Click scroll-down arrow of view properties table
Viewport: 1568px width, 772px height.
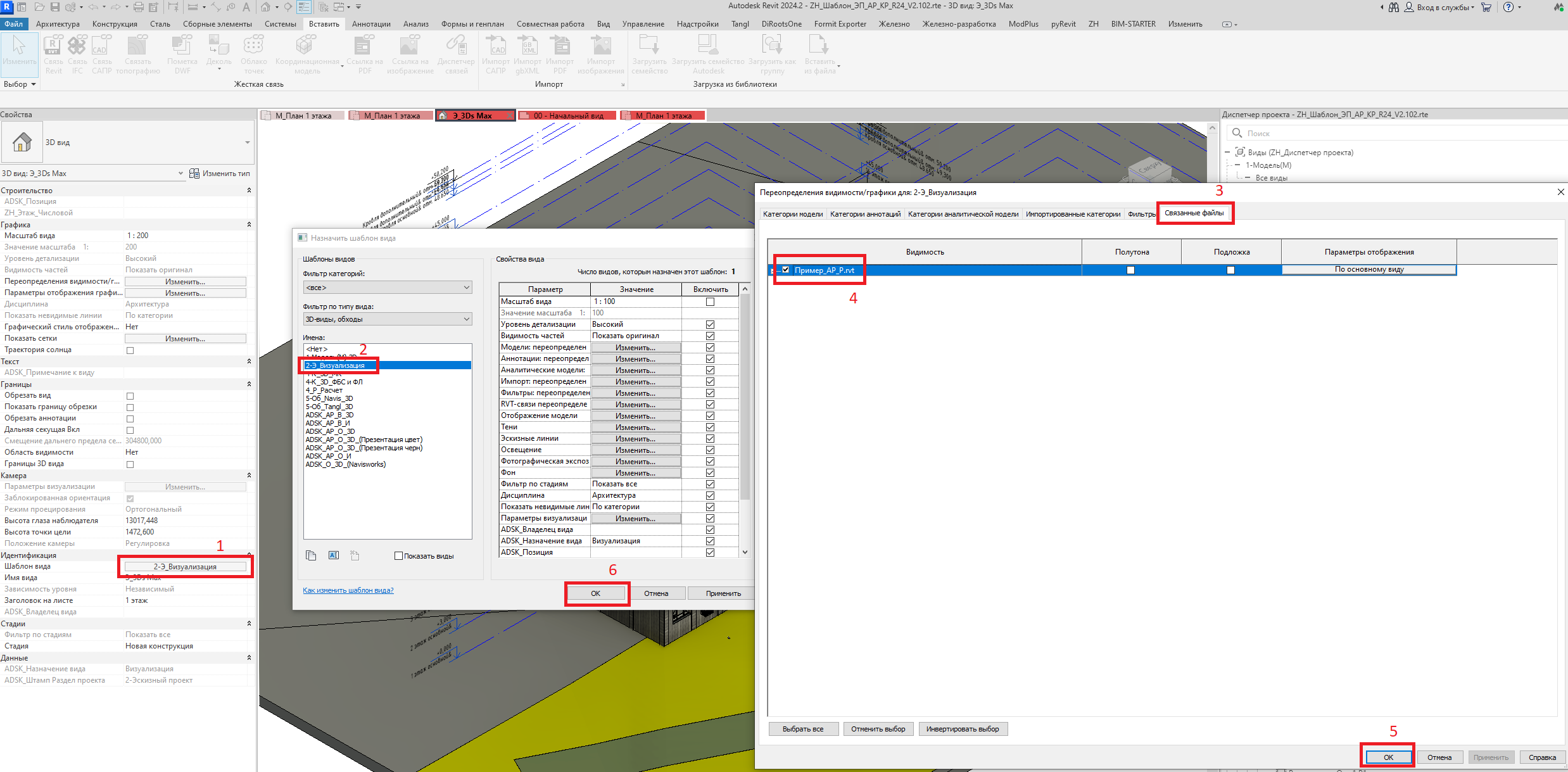(x=745, y=552)
